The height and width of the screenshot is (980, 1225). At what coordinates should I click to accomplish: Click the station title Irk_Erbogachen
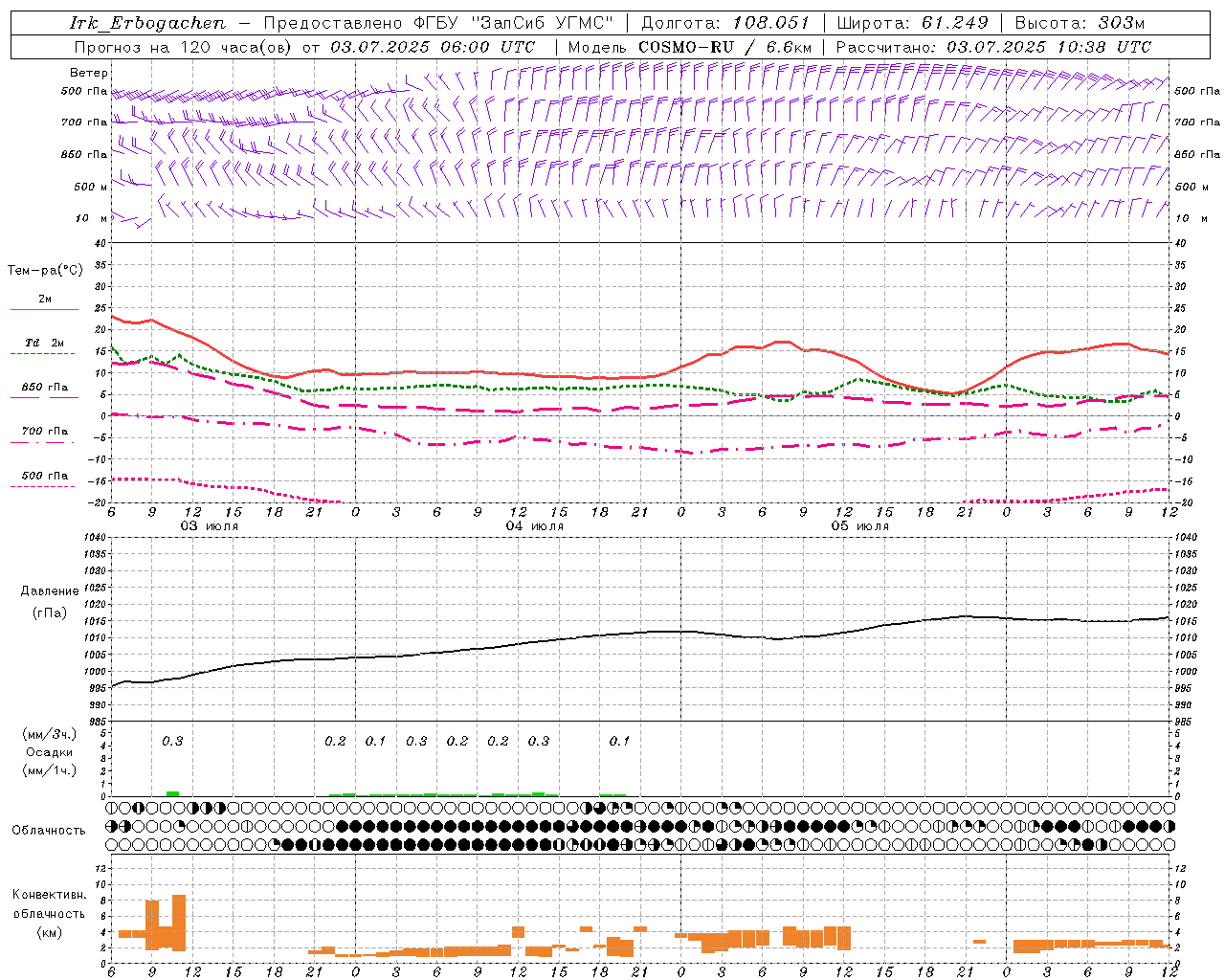(x=147, y=23)
